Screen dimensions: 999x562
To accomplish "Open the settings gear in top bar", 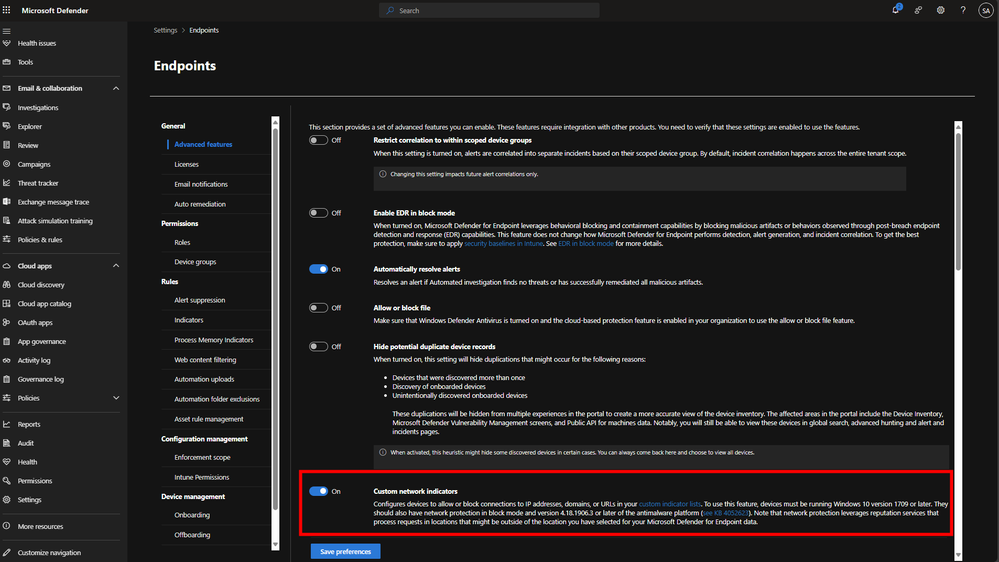I will pyautogui.click(x=940, y=10).
